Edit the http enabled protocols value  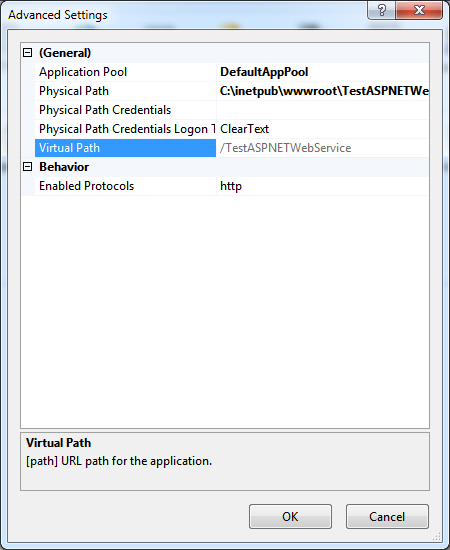pos(323,186)
